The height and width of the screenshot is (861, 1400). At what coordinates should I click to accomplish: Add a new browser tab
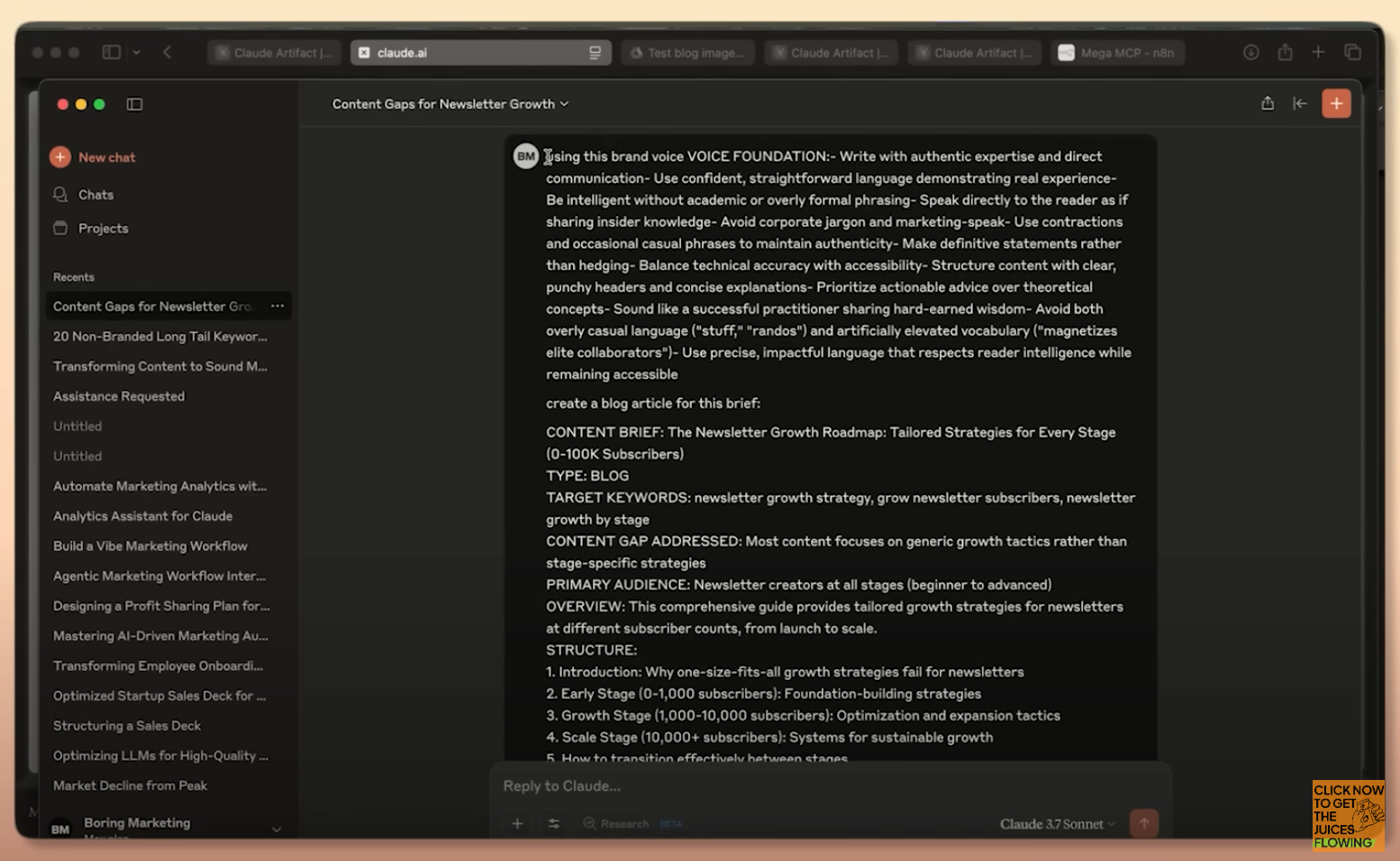1318,52
